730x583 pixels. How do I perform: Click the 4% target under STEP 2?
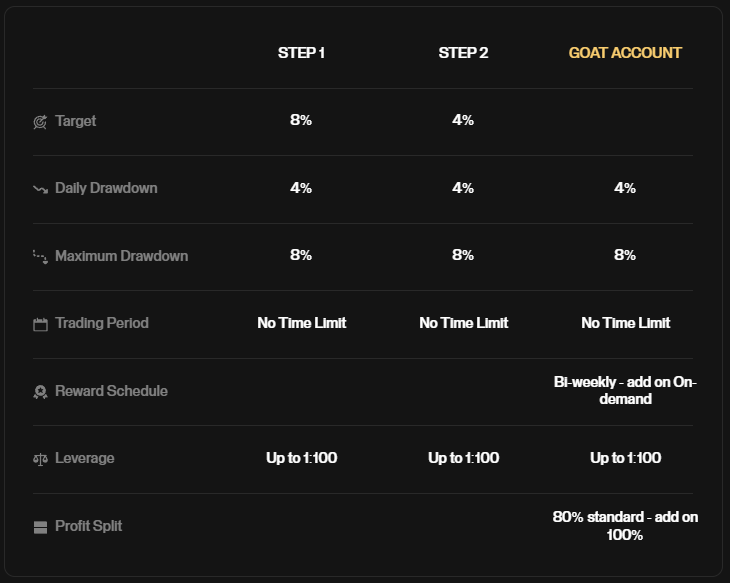pyautogui.click(x=463, y=120)
